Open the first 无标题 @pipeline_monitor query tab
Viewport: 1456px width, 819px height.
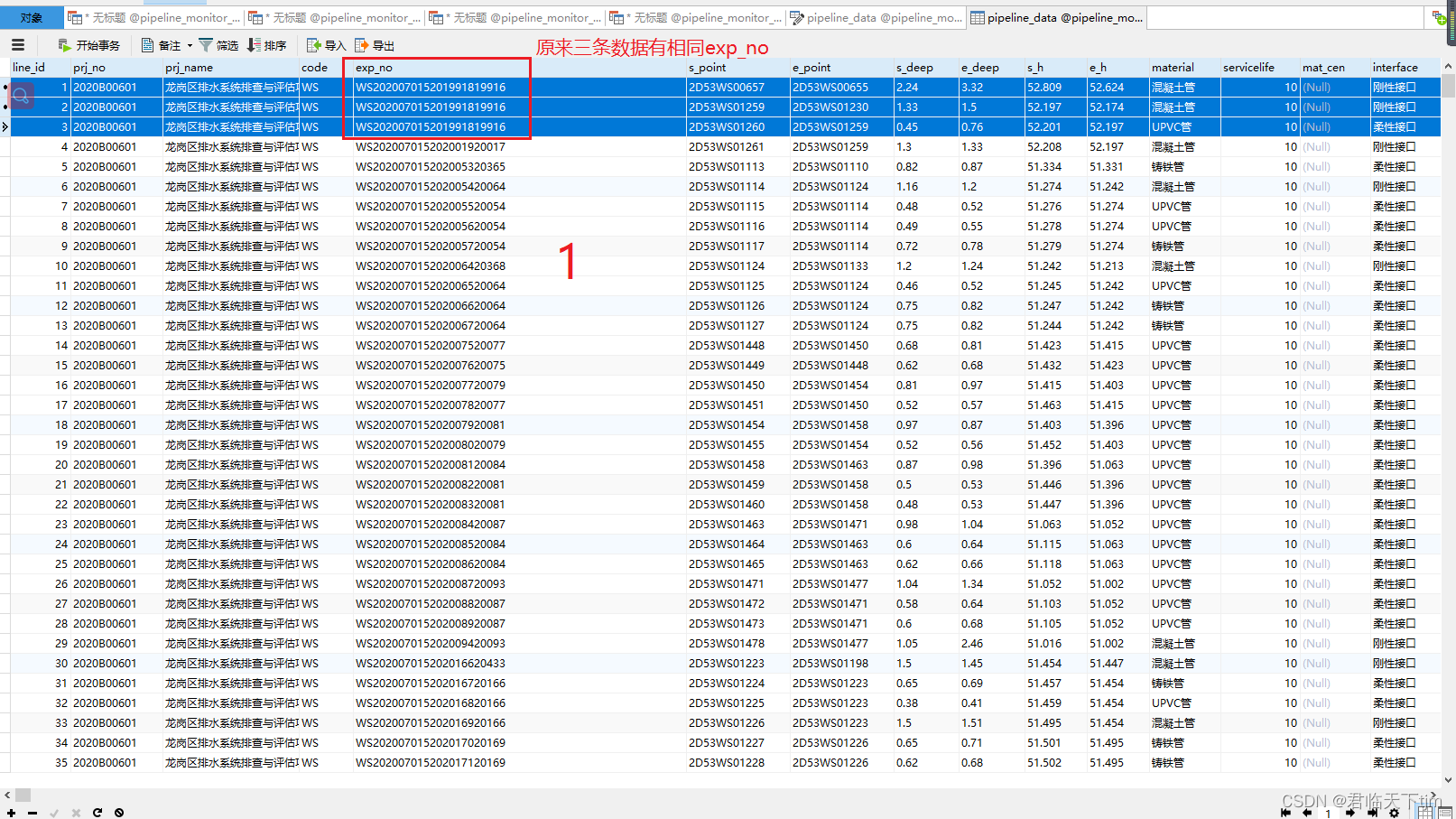[x=154, y=17]
